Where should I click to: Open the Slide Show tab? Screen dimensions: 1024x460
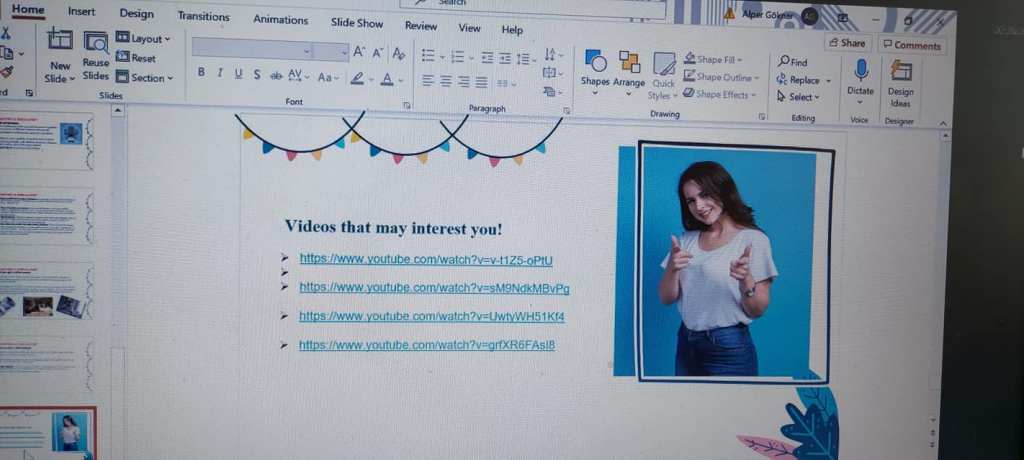(356, 23)
